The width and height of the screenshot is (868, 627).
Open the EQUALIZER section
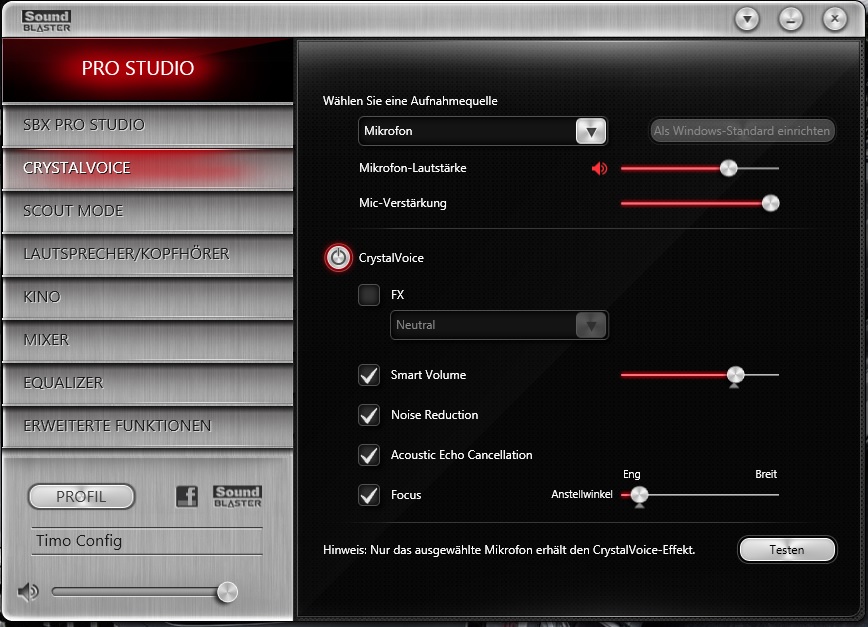148,383
